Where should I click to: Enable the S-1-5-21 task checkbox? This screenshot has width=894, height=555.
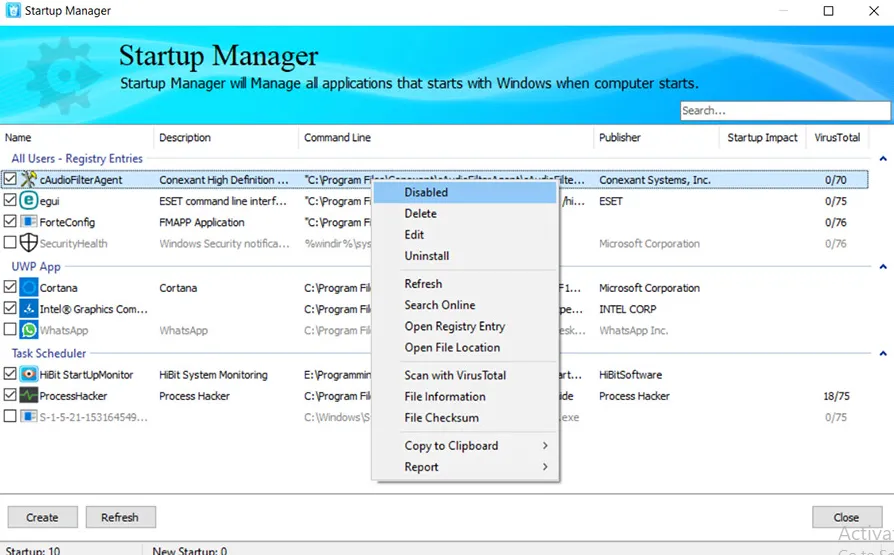click(10, 416)
